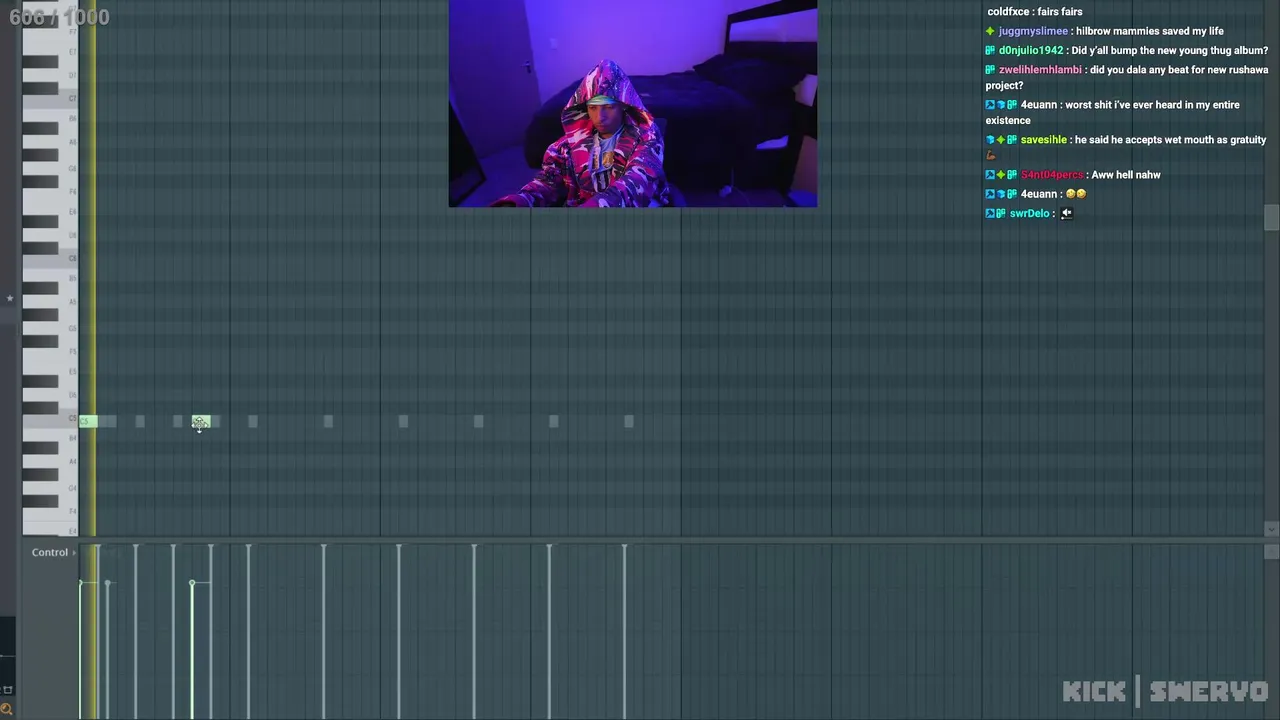Select the last note in the C5 row
This screenshot has height=720, width=1280.
629,422
